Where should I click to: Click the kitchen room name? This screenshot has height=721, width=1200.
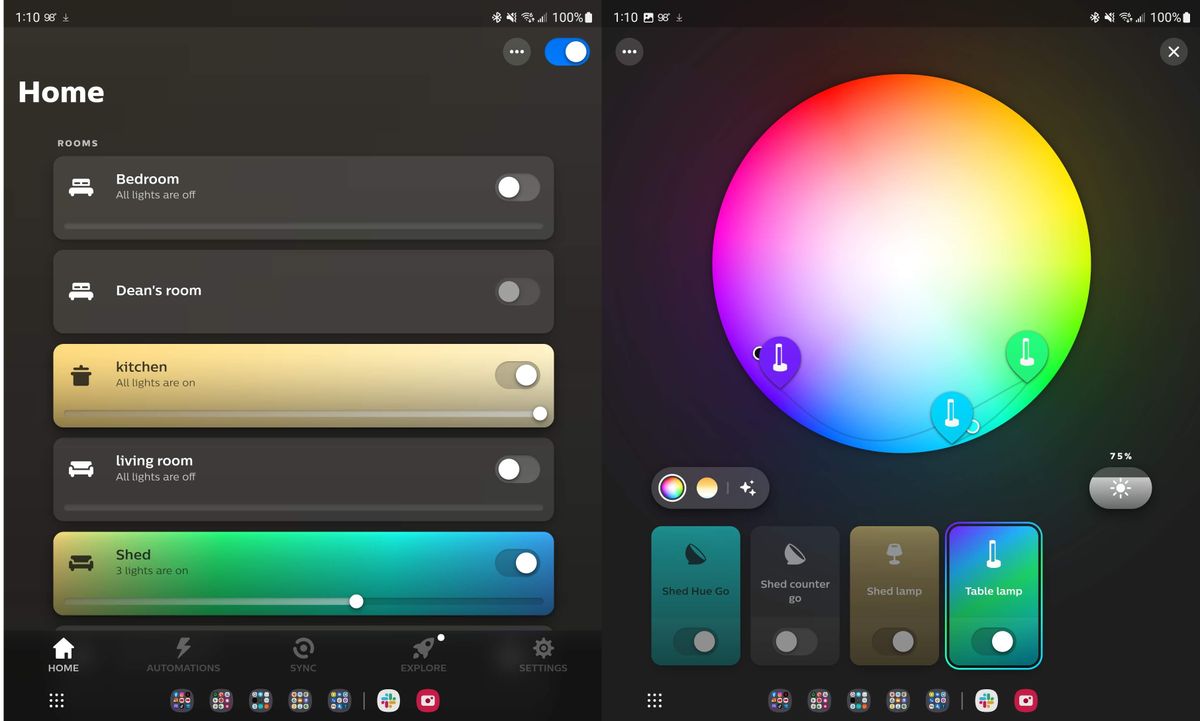click(x=141, y=367)
